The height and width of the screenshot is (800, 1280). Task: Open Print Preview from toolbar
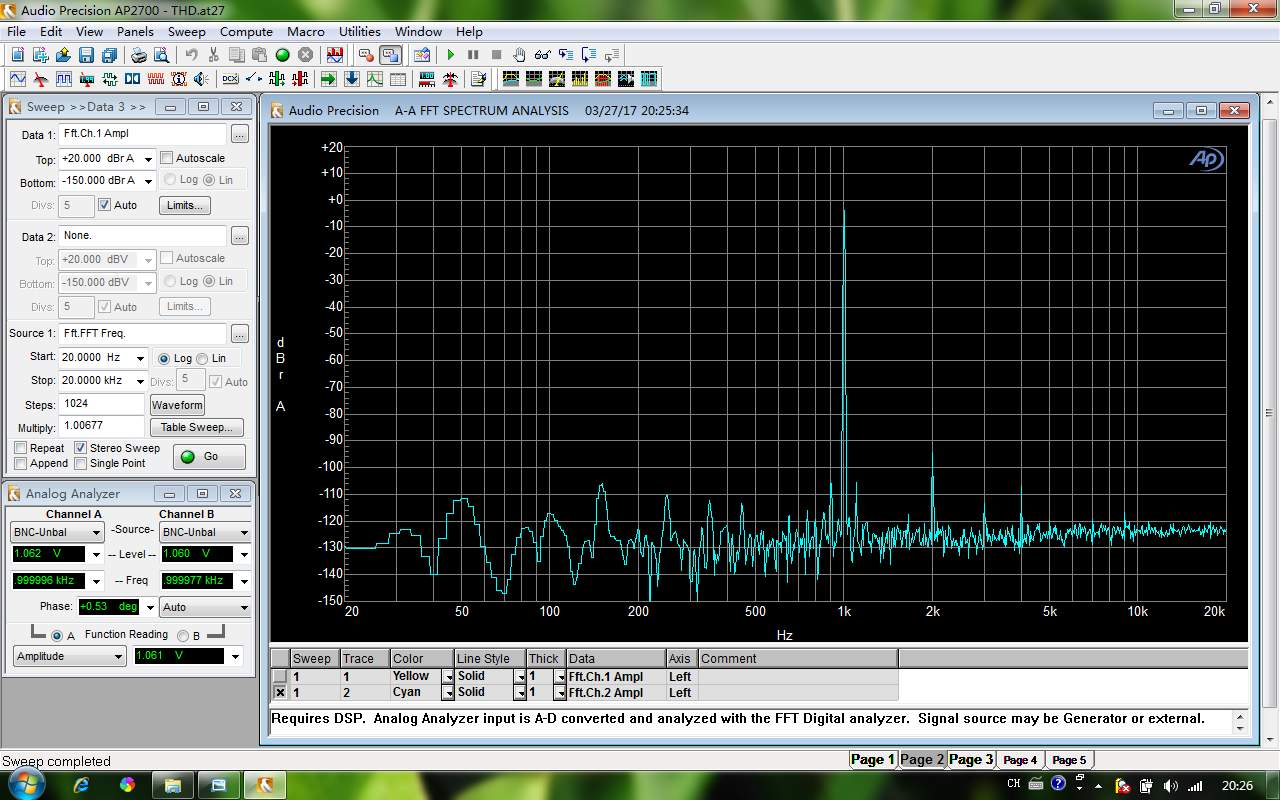161,55
